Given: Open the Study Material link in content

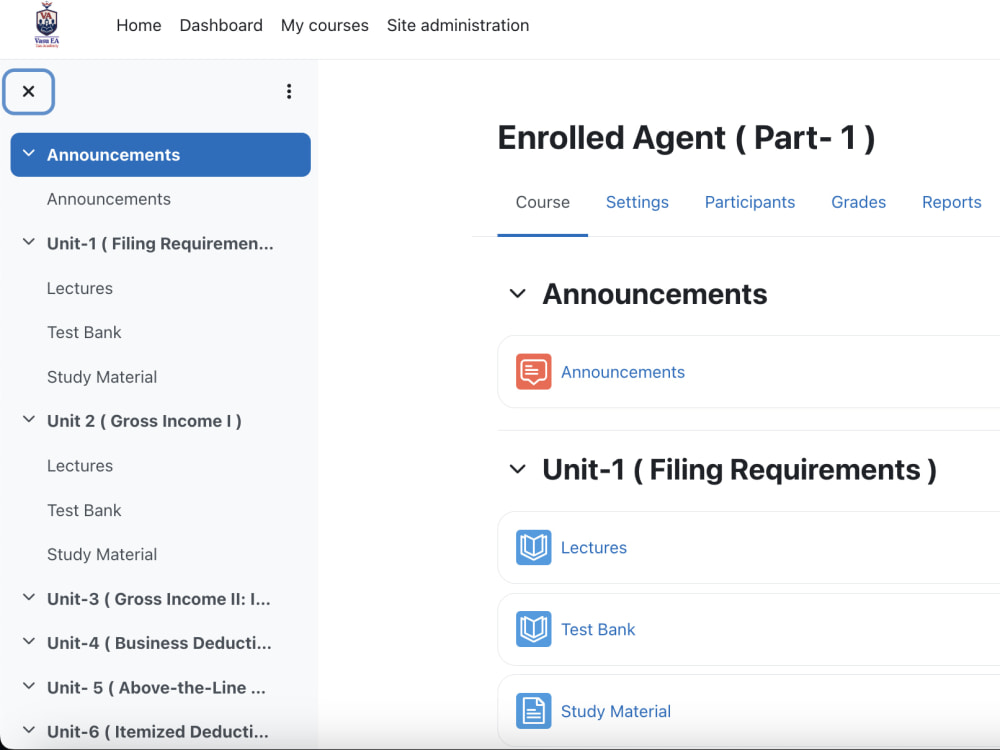Looking at the screenshot, I should pos(615,712).
